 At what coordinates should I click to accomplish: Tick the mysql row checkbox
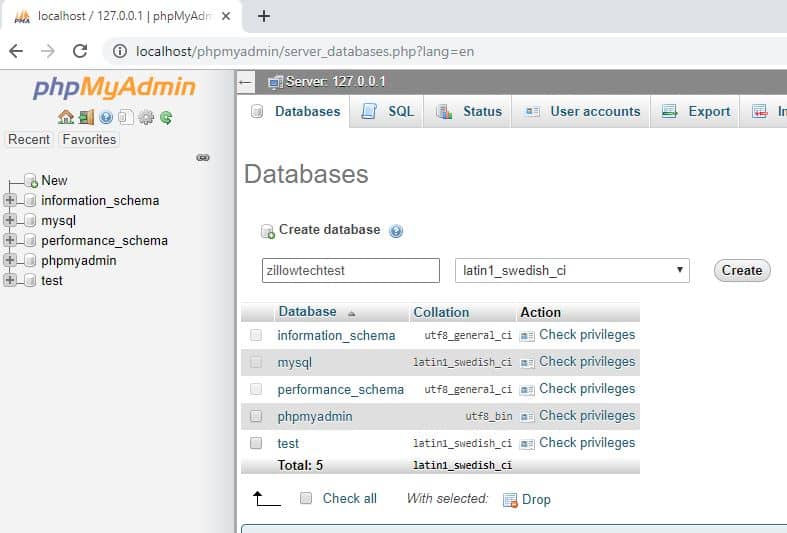click(256, 362)
